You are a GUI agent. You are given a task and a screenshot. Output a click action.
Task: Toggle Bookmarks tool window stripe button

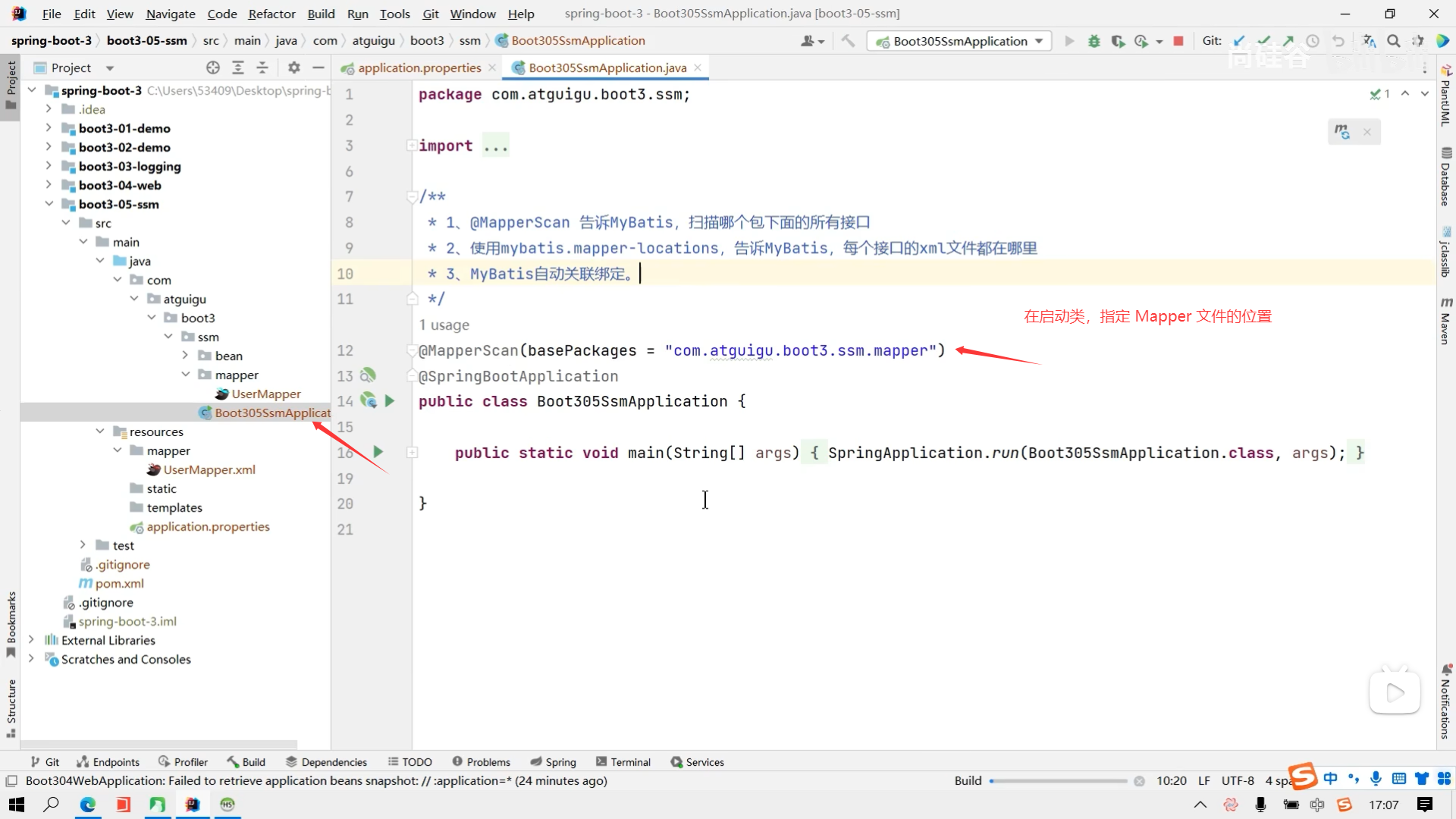(x=11, y=623)
